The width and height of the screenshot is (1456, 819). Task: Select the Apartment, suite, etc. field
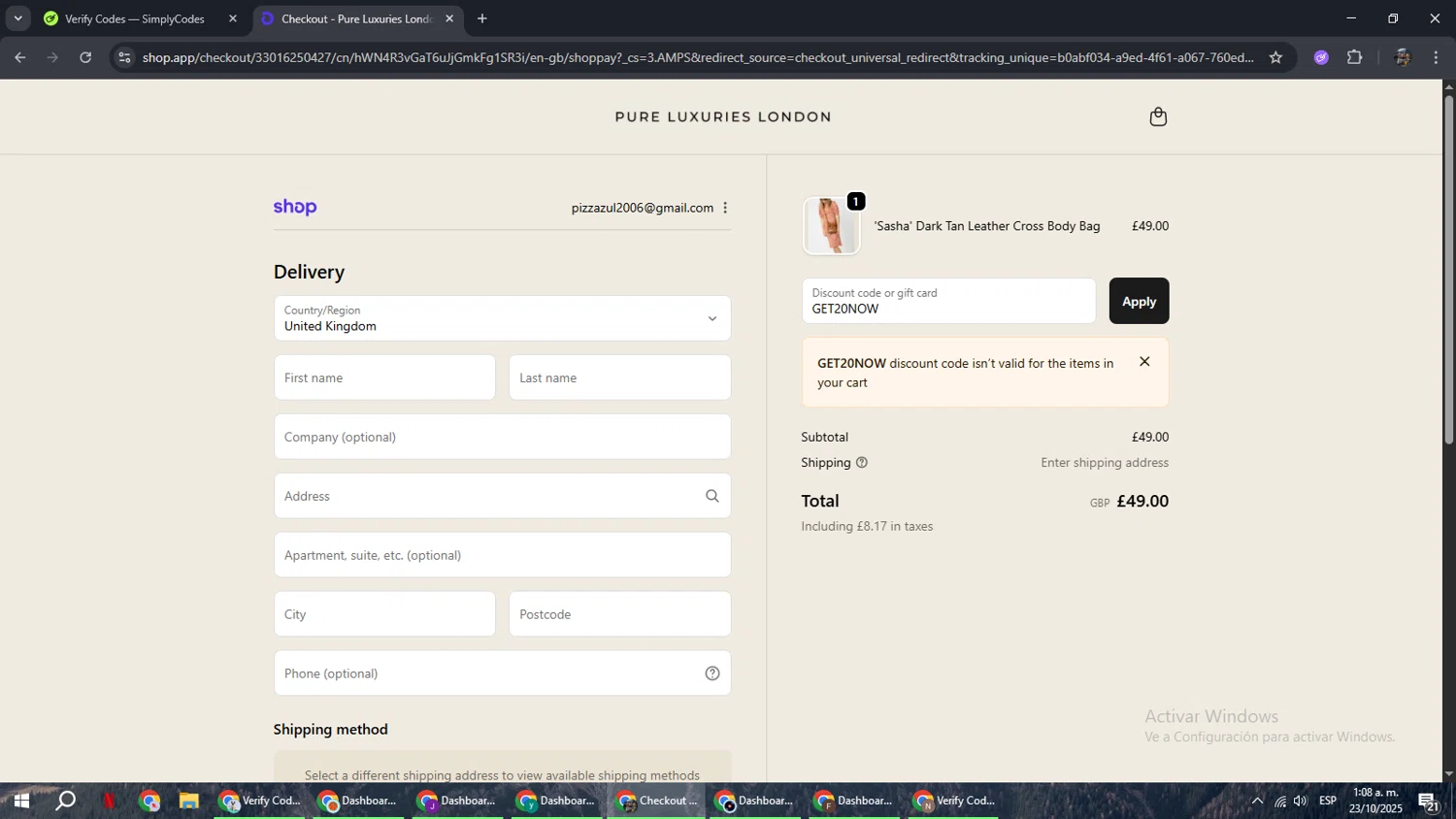coord(502,555)
